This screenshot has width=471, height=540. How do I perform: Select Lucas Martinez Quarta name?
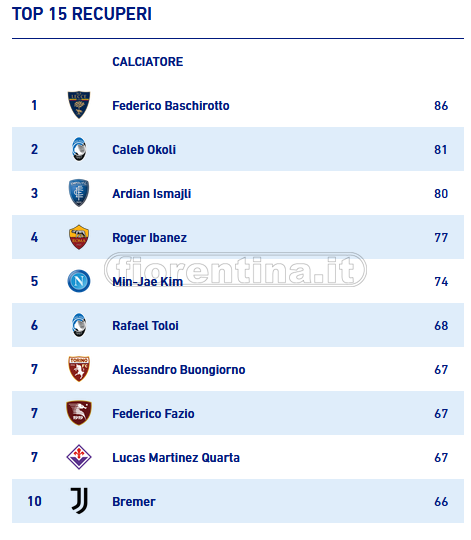click(x=176, y=458)
